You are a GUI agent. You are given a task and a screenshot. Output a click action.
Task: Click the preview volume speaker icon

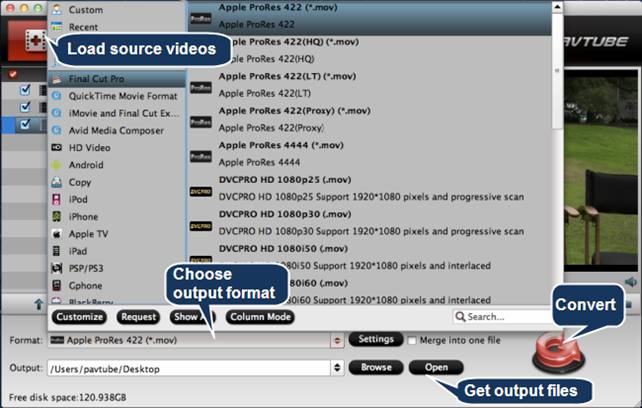631,282
